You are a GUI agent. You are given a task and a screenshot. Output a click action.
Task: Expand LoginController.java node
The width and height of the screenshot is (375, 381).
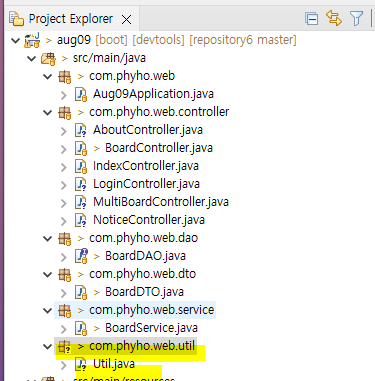coord(64,185)
